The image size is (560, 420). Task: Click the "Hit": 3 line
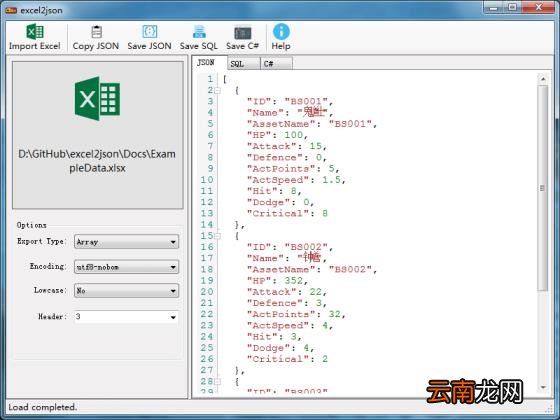click(x=274, y=337)
